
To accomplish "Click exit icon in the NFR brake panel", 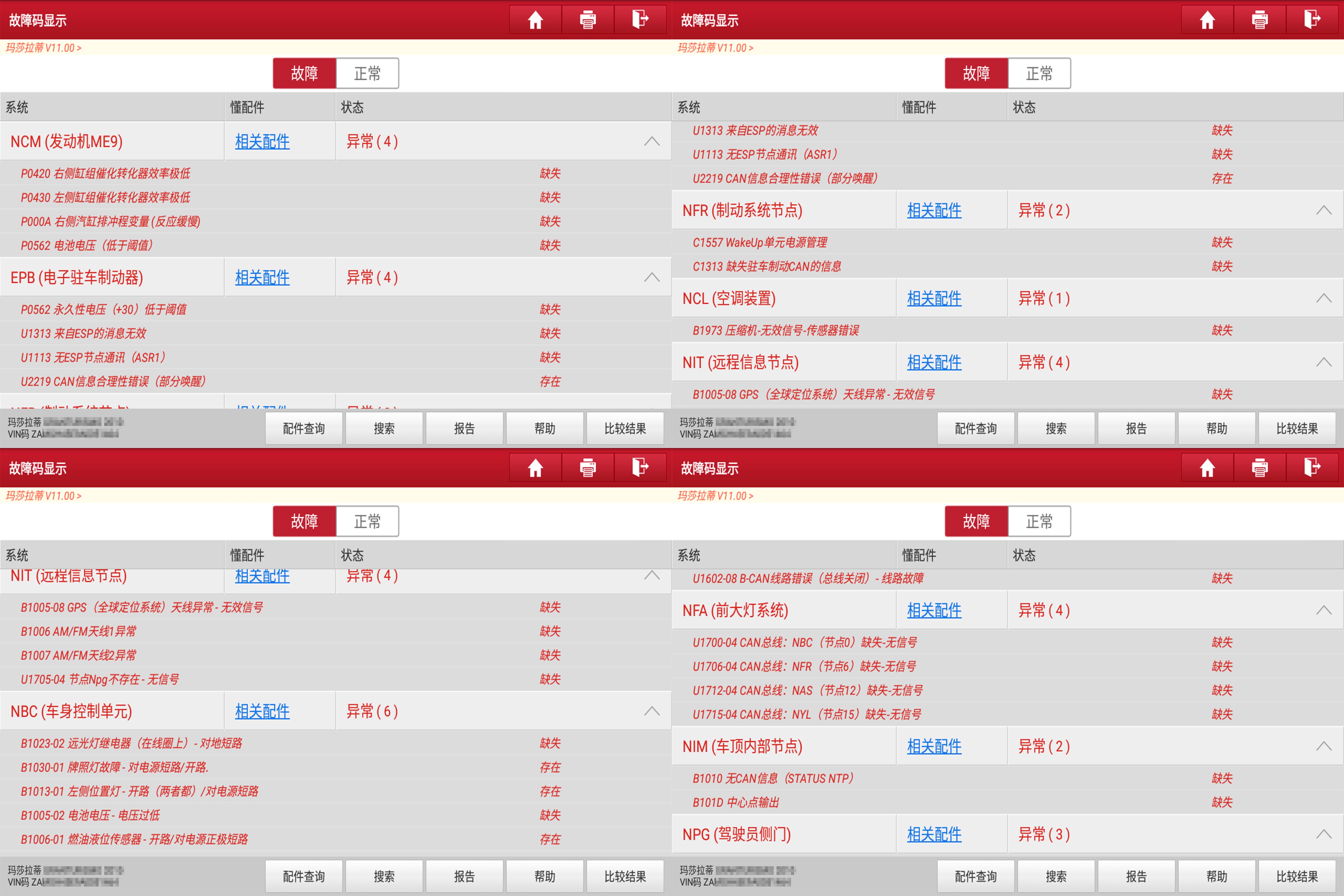I will pos(1312,20).
